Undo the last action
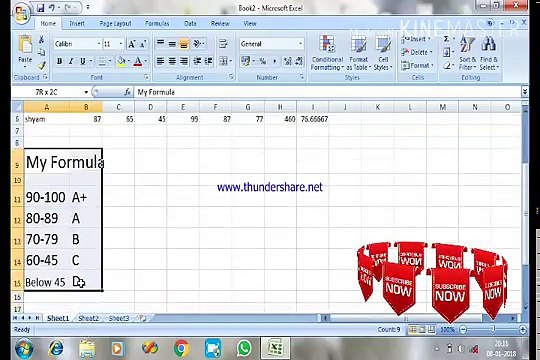Screen dimensions: 540x360 click(52, 7)
